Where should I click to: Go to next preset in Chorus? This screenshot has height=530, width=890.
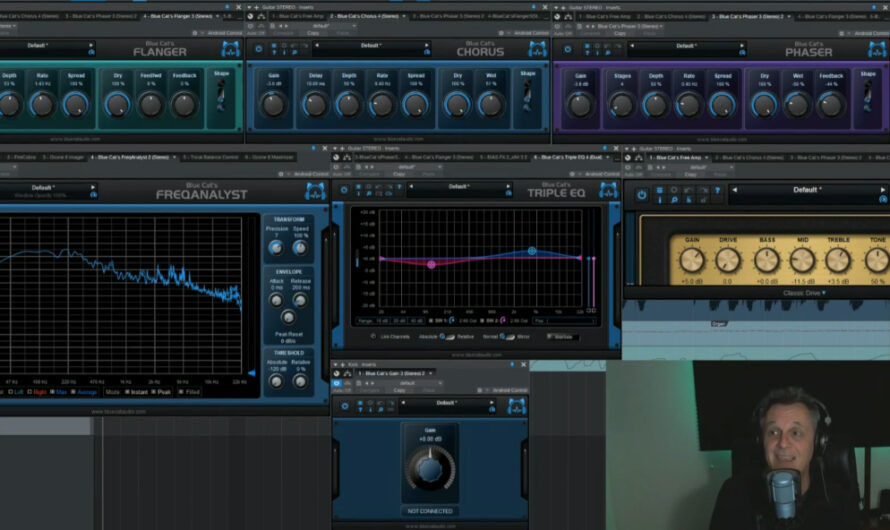pos(427,45)
